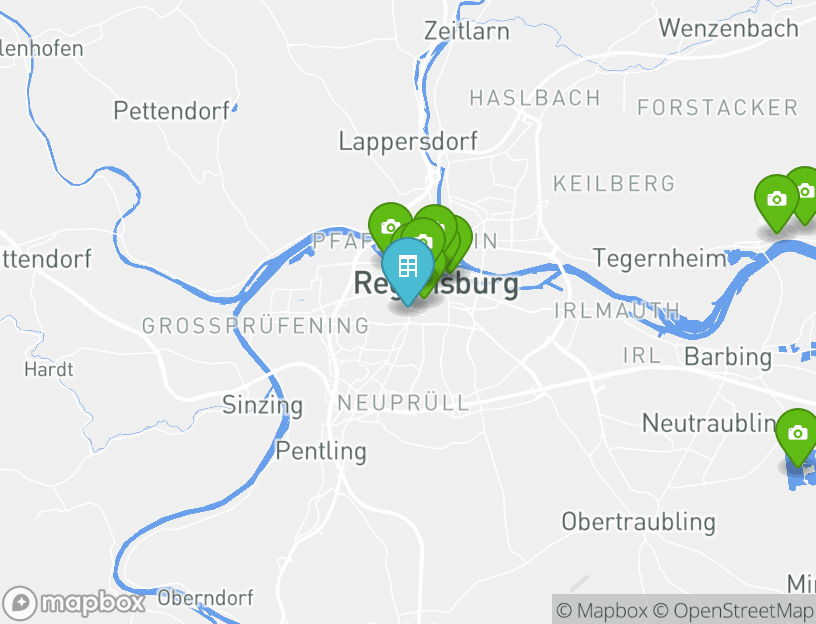Select the GROSSPRÜFENING district label
Screen dimensions: 816x624
(256, 326)
